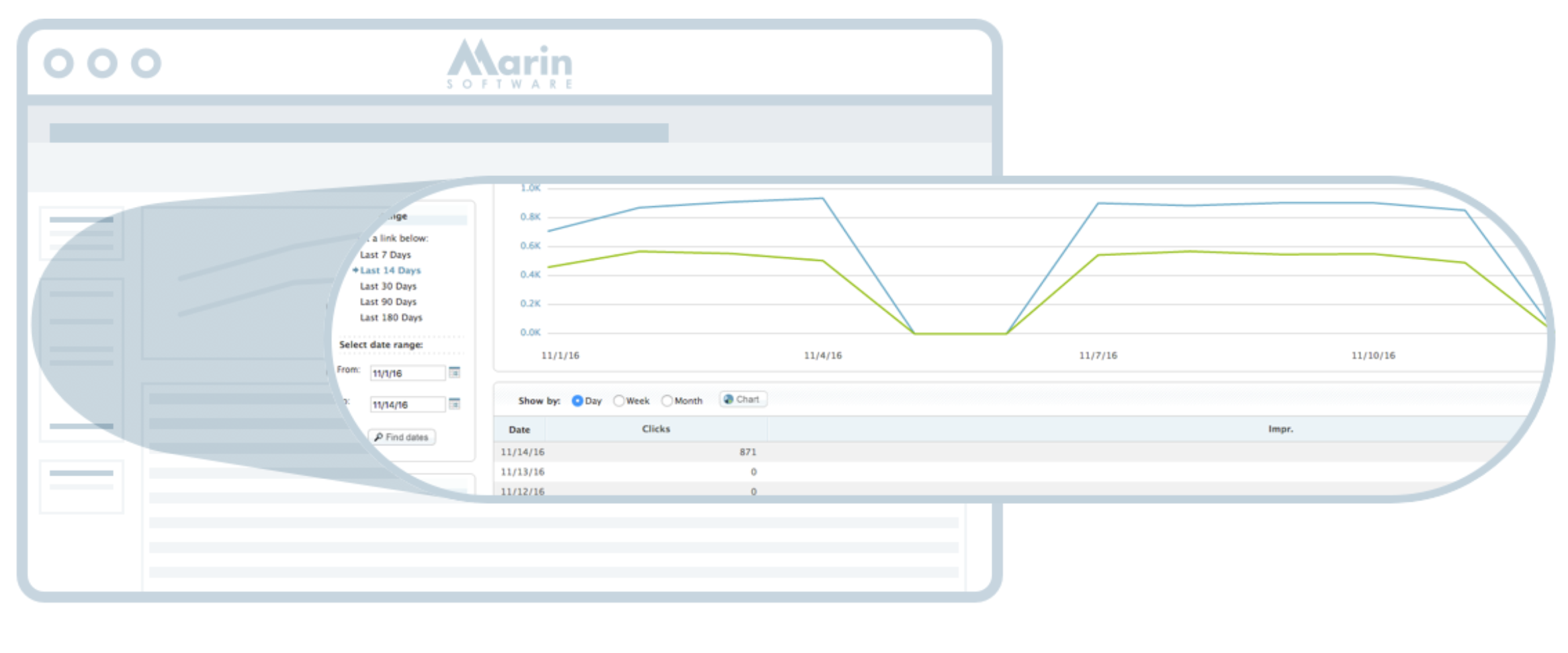Choose the Last 90 Days link
This screenshot has width=1568, height=653.
pyautogui.click(x=388, y=302)
